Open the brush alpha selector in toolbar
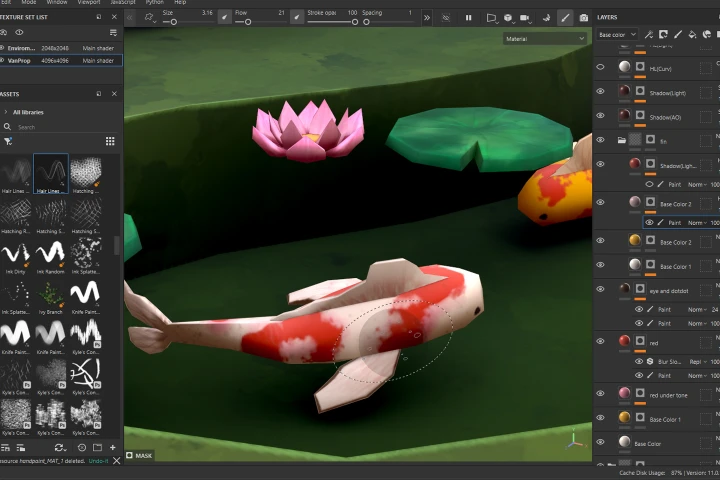The height and width of the screenshot is (480, 720). click(x=149, y=17)
